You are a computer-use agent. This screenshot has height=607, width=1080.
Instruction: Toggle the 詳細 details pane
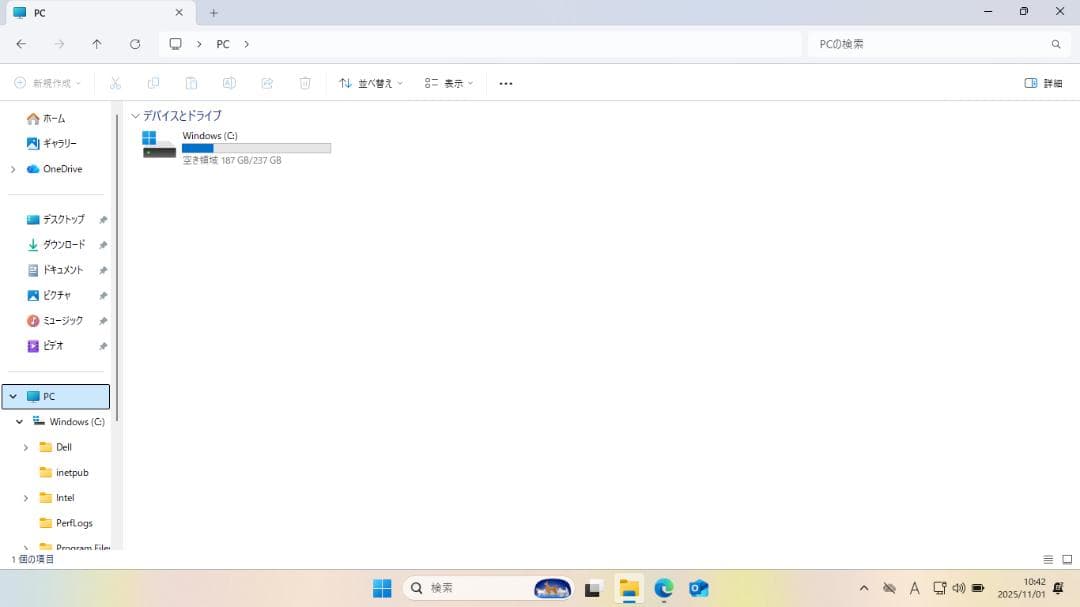pyautogui.click(x=1043, y=83)
